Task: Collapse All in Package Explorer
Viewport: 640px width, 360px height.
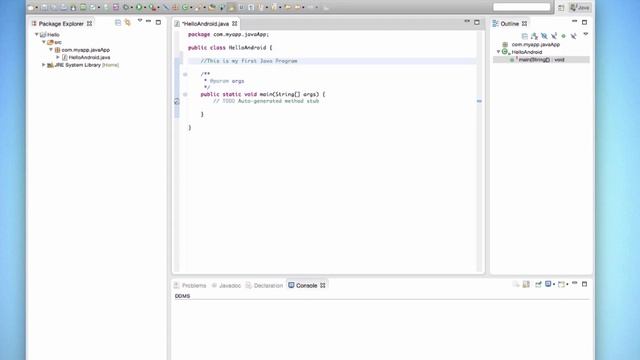Action: [x=118, y=22]
